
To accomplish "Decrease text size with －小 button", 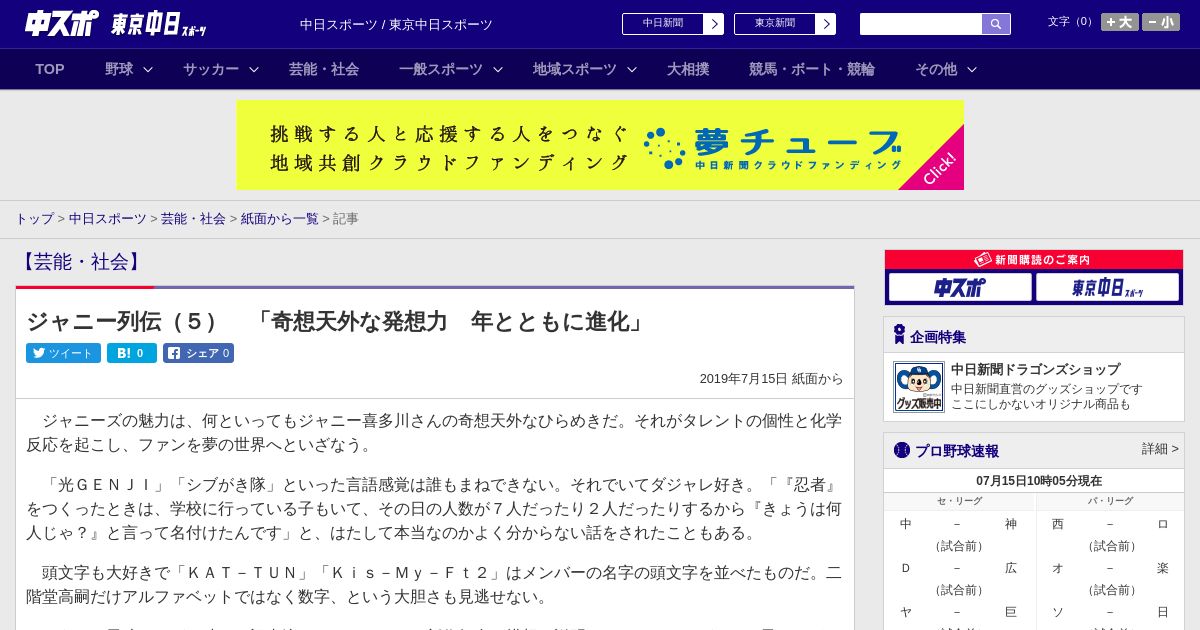I will tap(1161, 22).
